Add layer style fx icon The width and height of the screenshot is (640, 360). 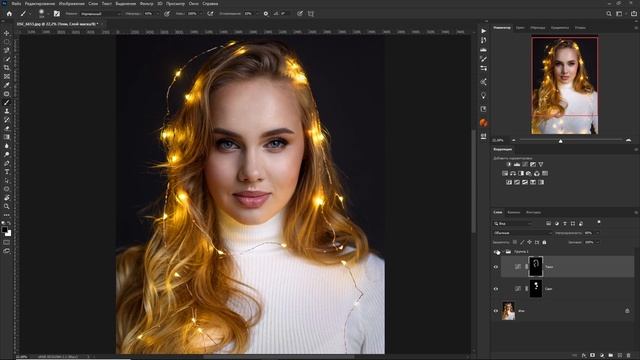click(584, 356)
